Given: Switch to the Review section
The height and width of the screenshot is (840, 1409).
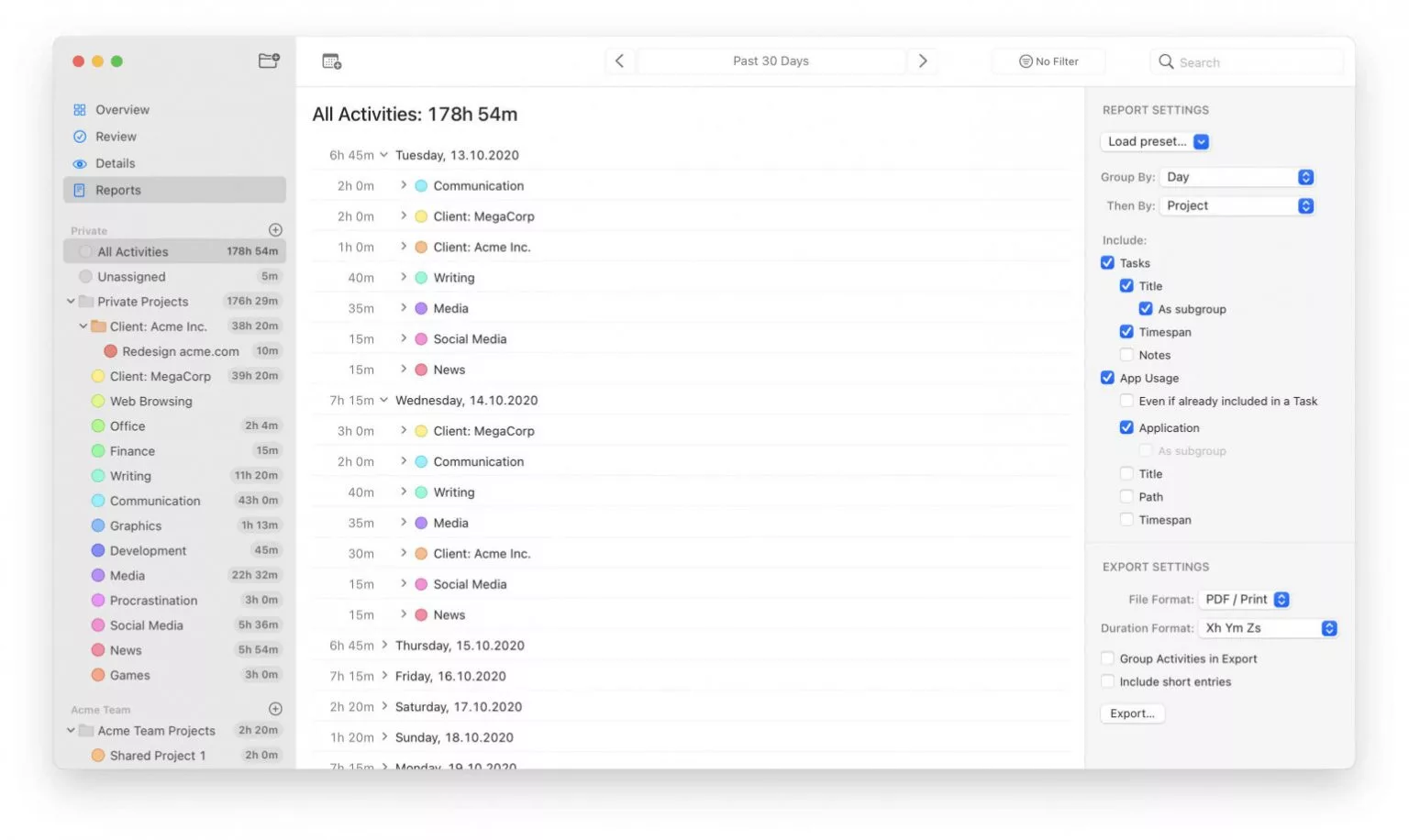Looking at the screenshot, I should pos(116,137).
